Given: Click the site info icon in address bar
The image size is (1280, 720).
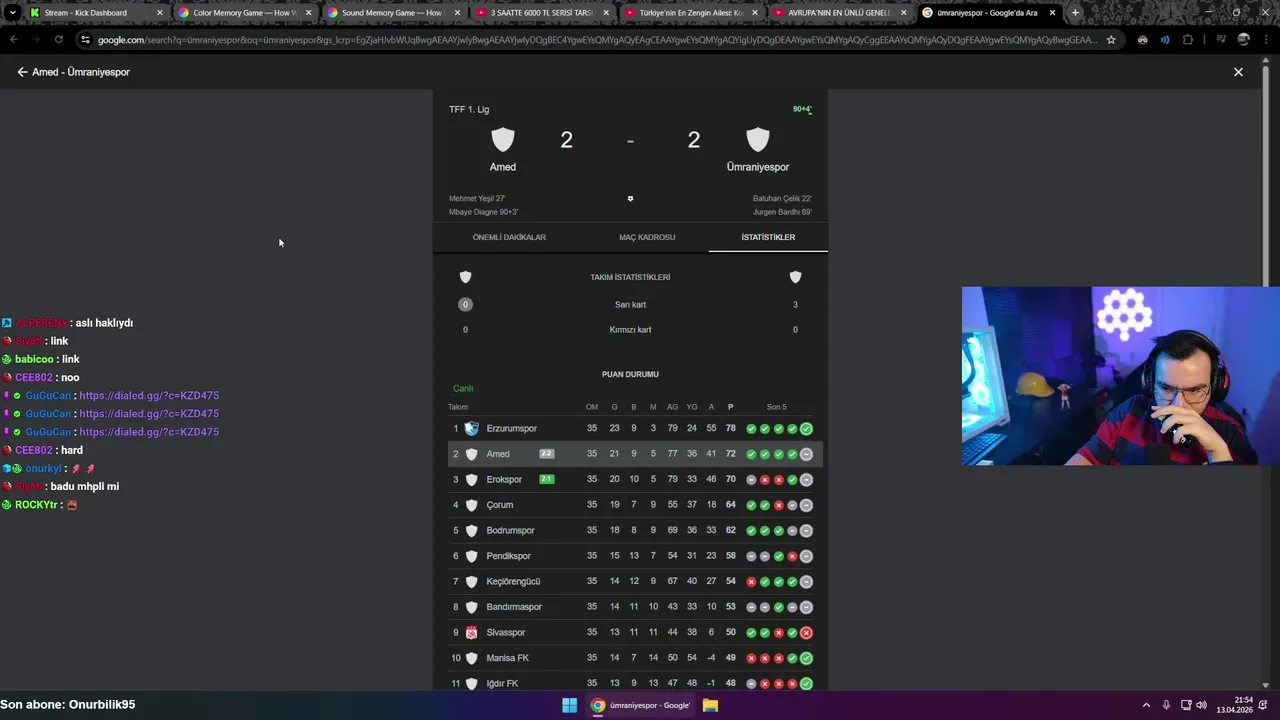Looking at the screenshot, I should tap(86, 40).
